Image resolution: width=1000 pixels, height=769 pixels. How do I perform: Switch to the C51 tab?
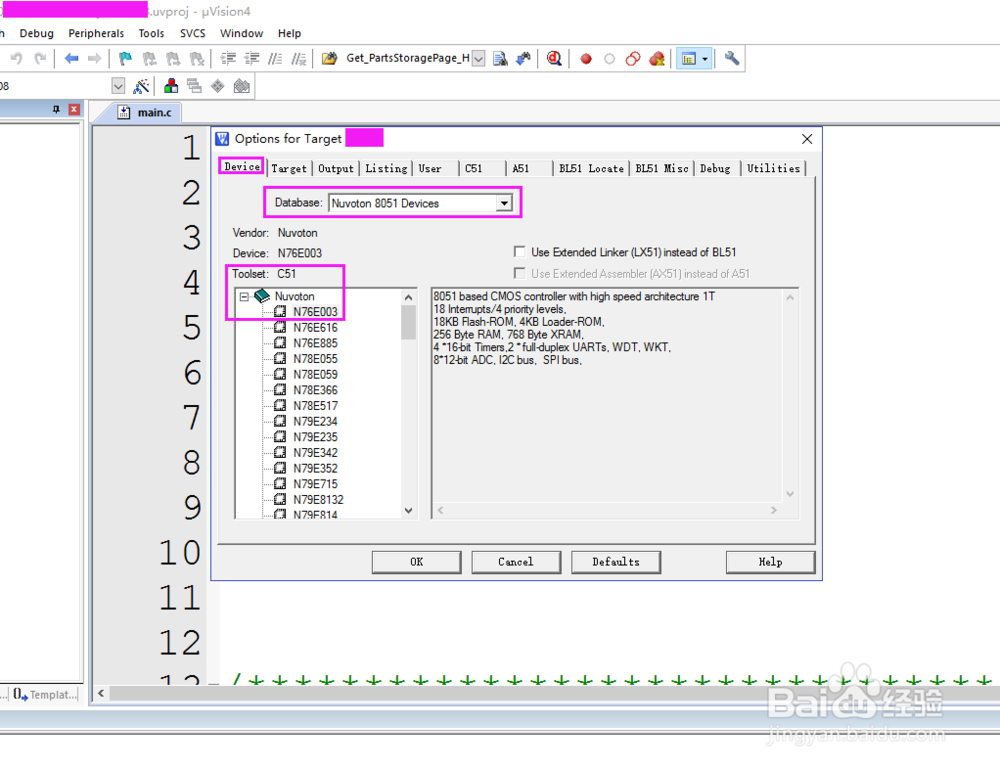pos(474,168)
